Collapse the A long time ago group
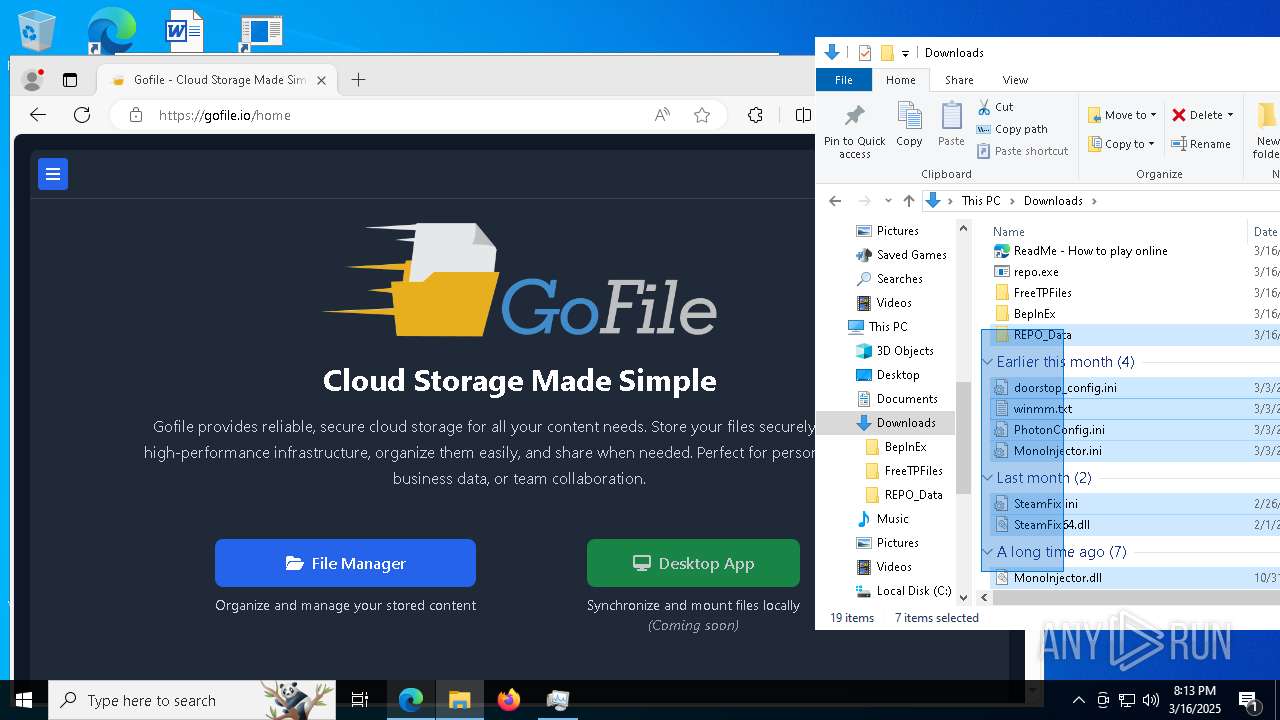Screen dimensions: 1280x720 coord(988,552)
